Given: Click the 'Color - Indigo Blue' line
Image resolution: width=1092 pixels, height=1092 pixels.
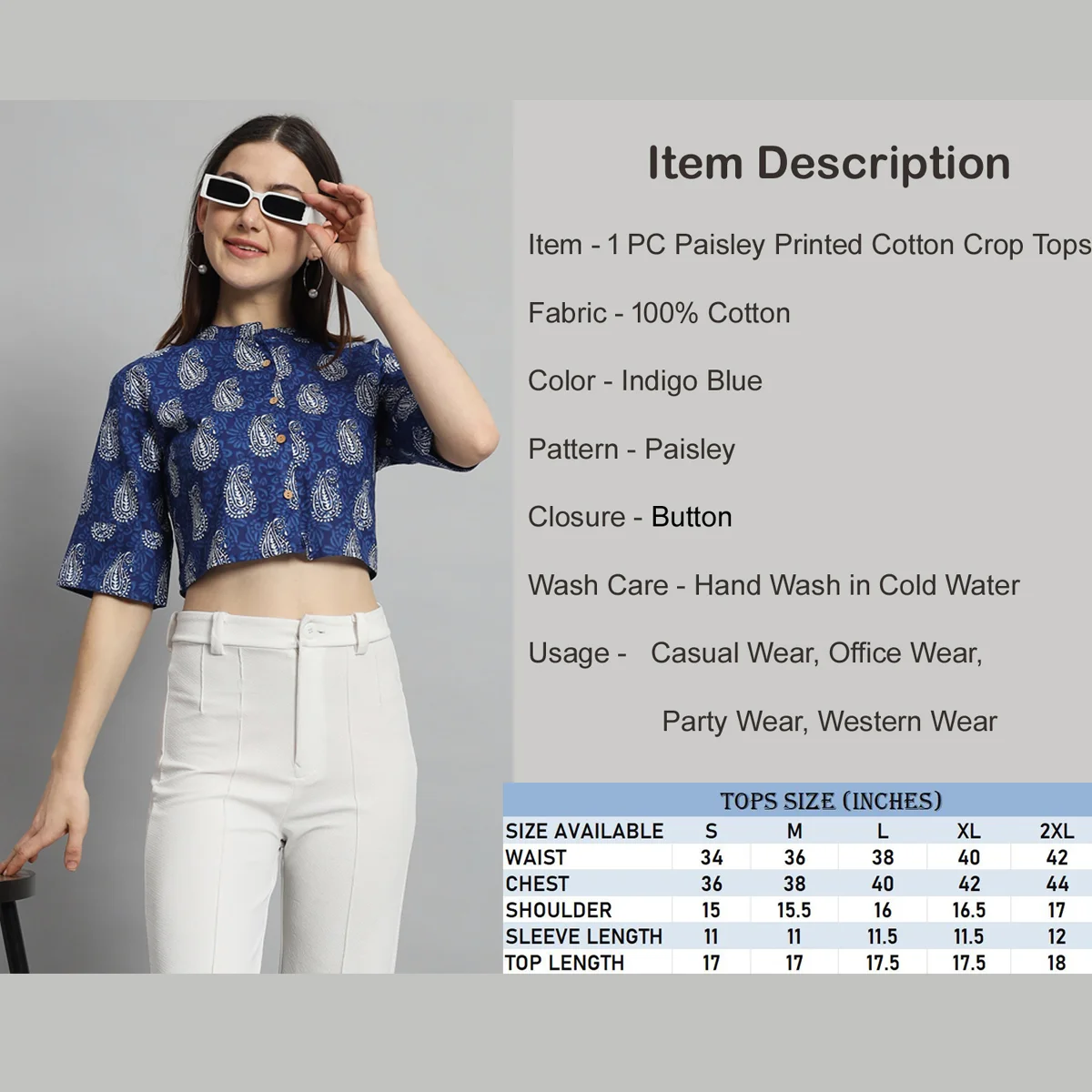Looking at the screenshot, I should [645, 380].
